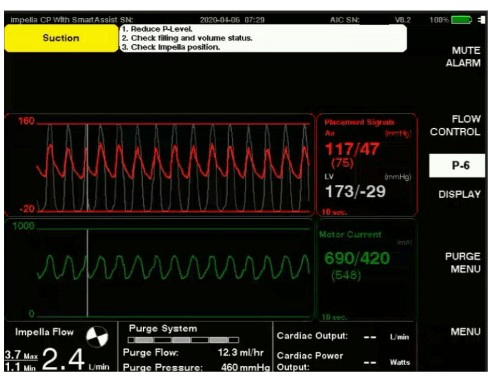The width and height of the screenshot is (489, 384).
Task: Click the AC power plug icon
Action: (481, 20)
